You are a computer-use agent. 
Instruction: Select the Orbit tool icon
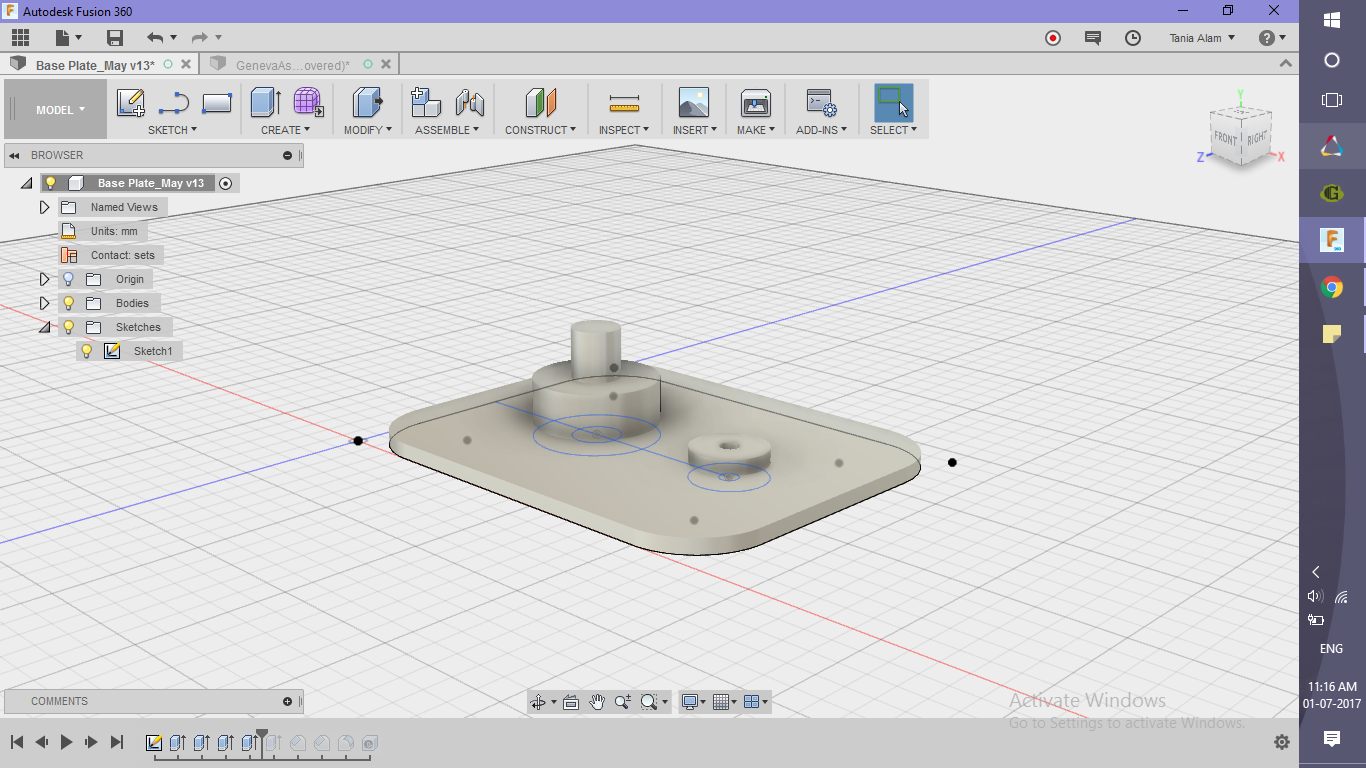point(538,701)
